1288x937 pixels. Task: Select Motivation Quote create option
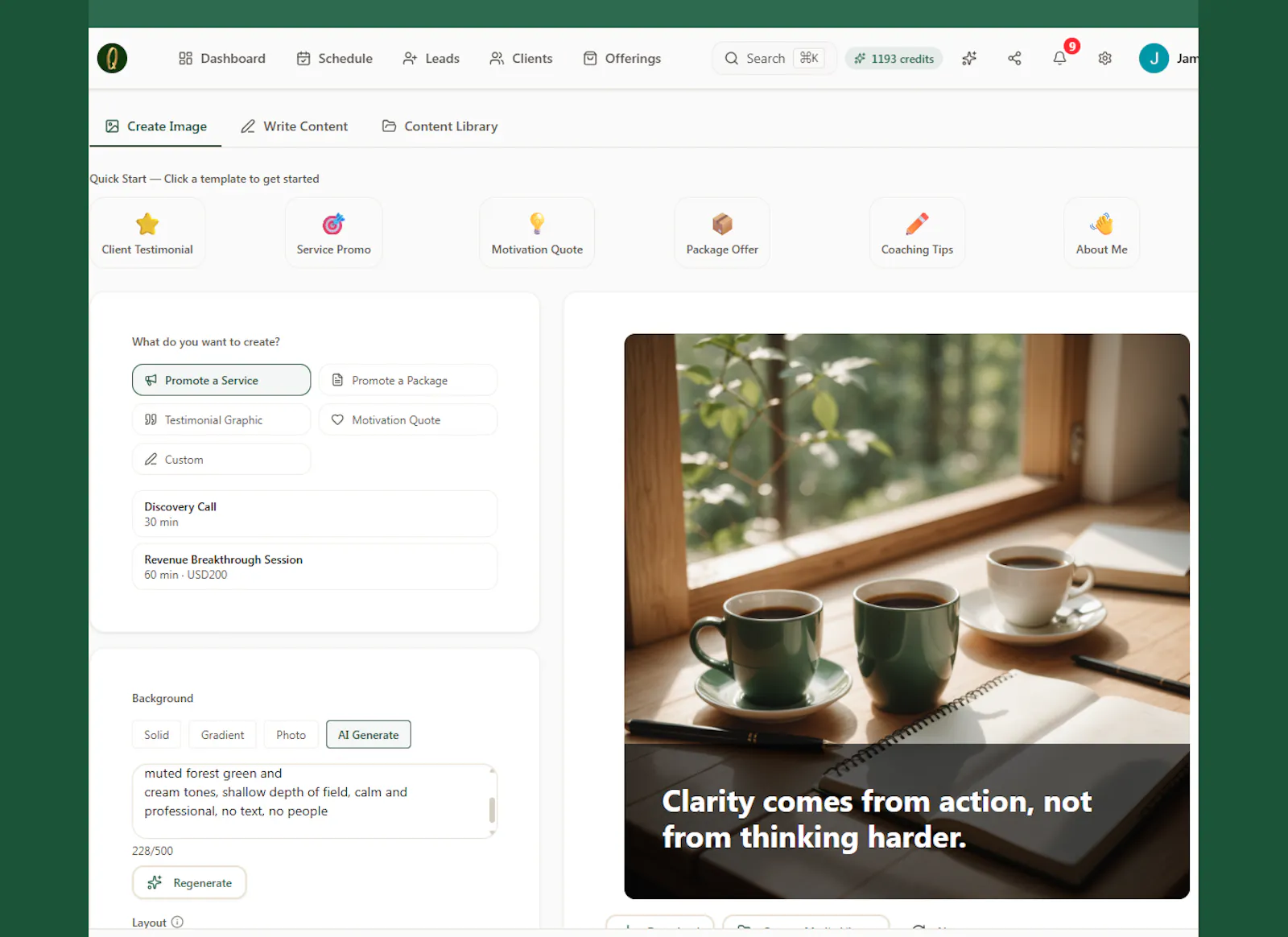[x=408, y=419]
